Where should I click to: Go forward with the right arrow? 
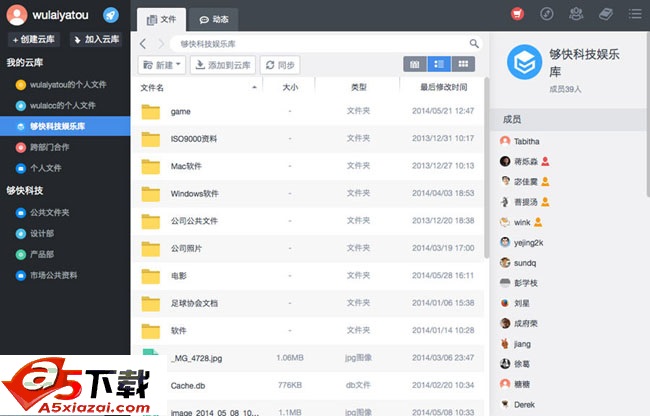tap(161, 44)
